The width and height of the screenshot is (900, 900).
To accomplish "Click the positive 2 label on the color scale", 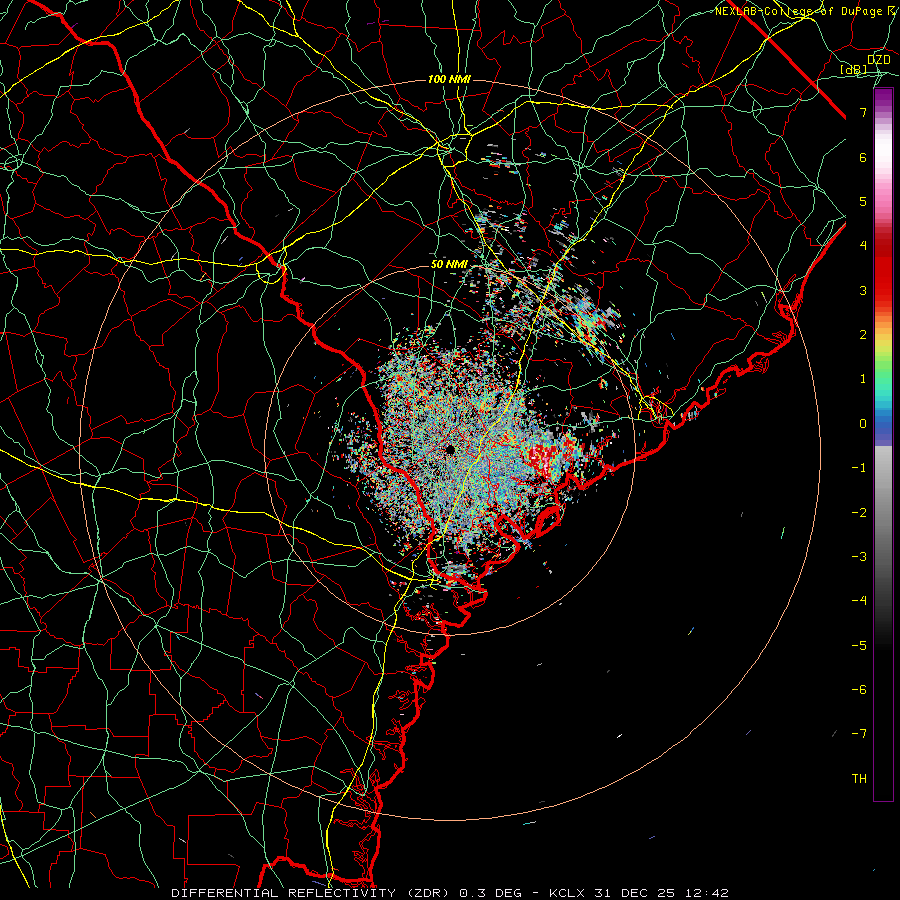I will click(863, 335).
